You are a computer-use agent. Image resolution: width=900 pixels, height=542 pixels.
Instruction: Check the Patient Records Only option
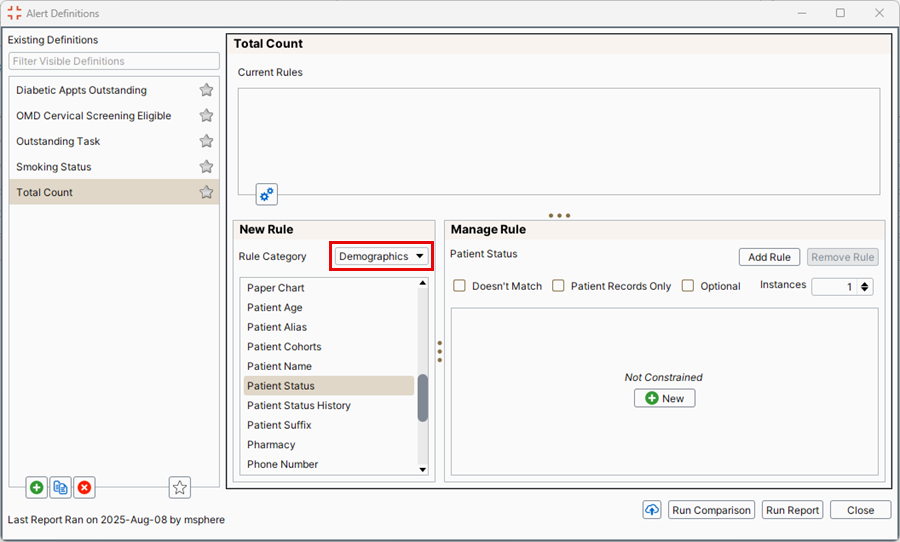(559, 286)
